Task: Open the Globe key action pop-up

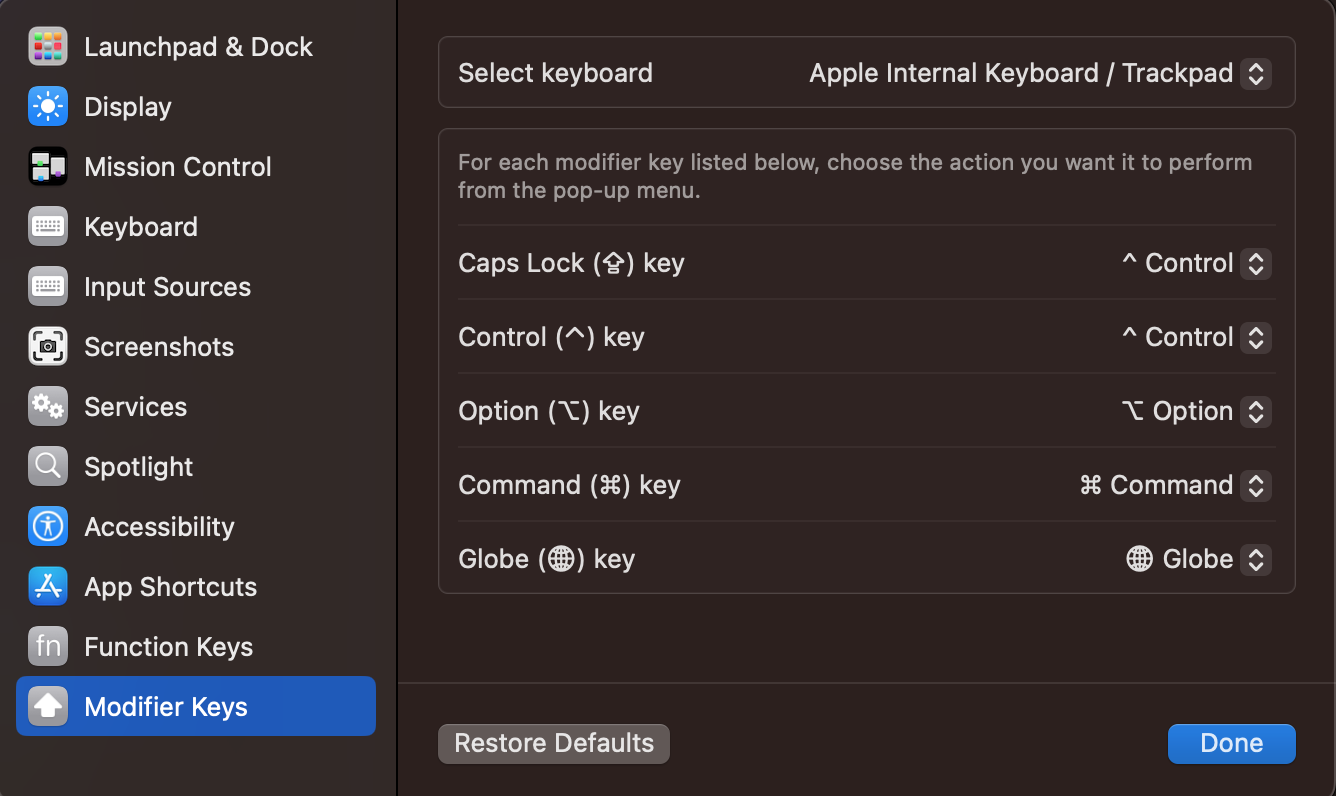Action: coord(1255,559)
